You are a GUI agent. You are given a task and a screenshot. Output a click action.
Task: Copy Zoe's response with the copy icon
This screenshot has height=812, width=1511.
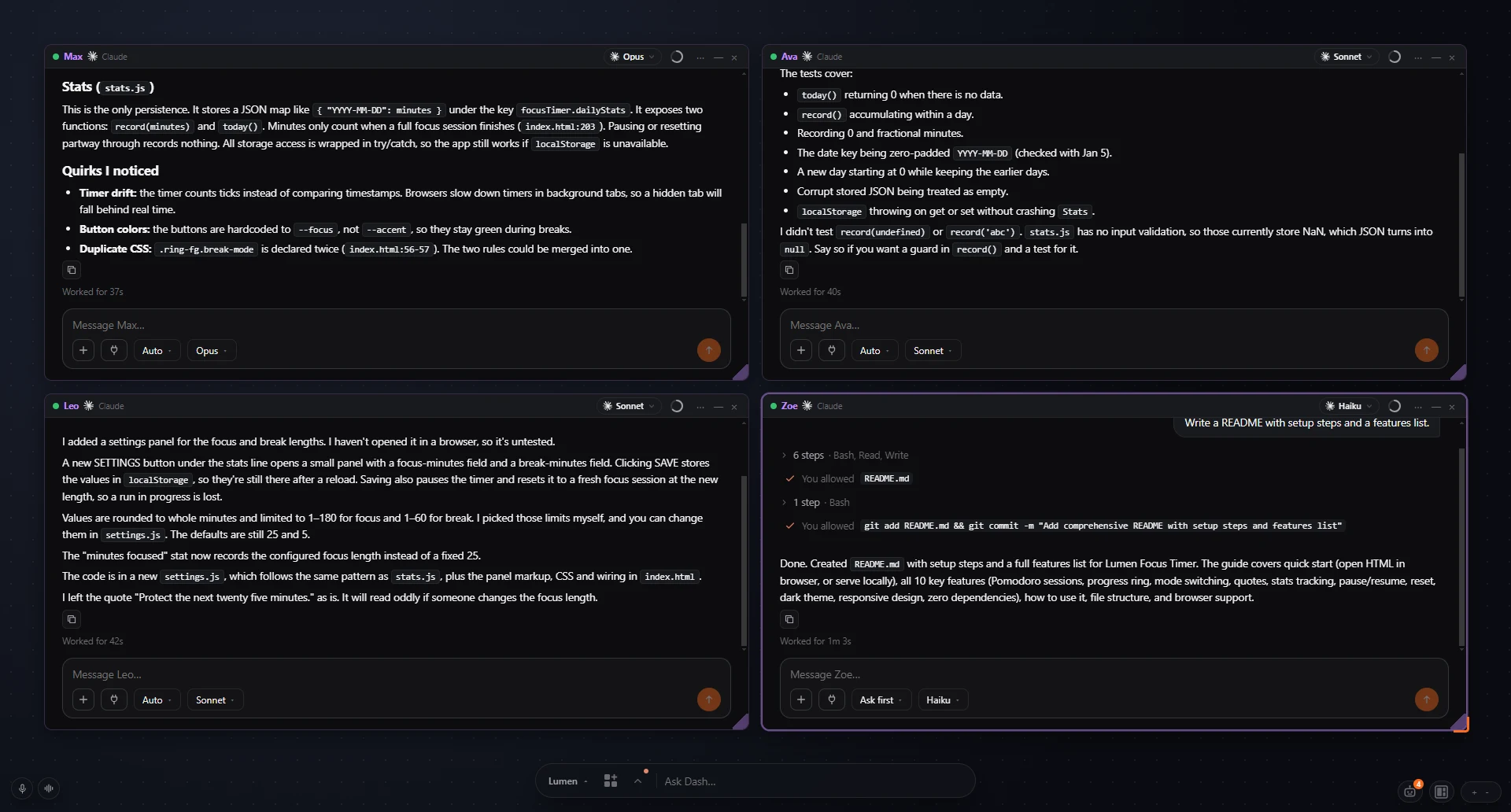point(789,619)
